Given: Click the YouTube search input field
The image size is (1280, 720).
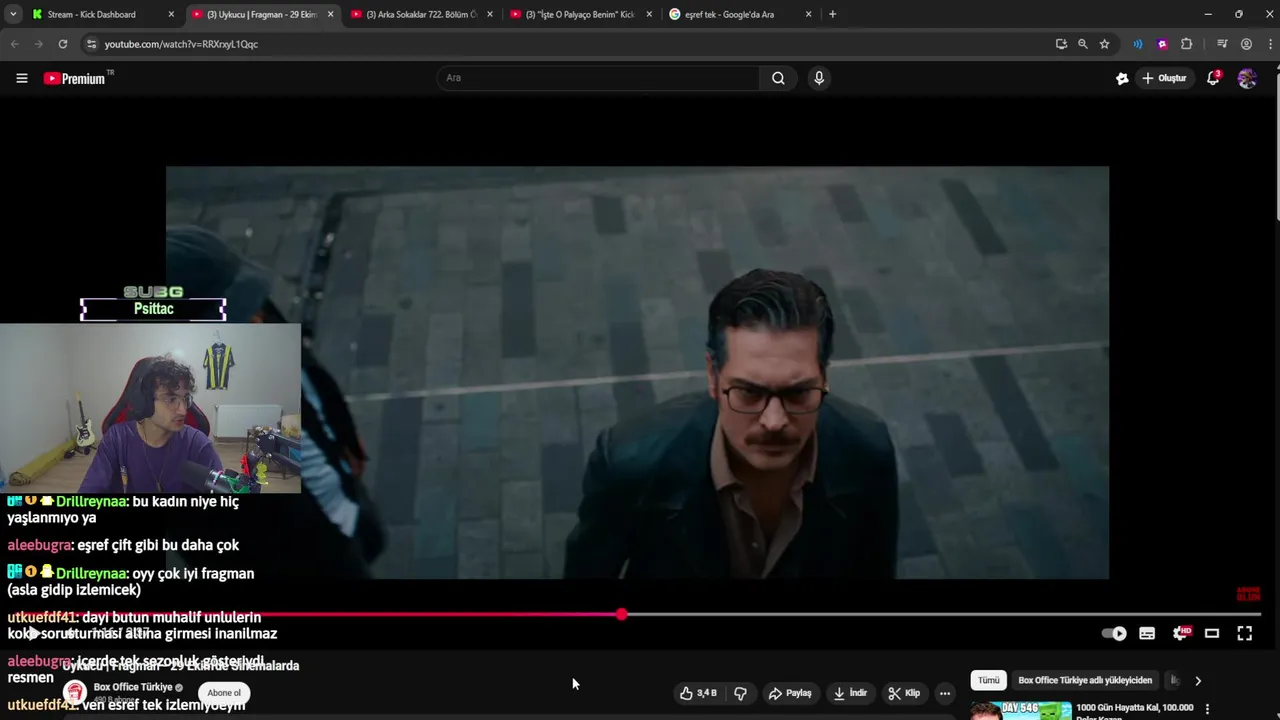Looking at the screenshot, I should [x=598, y=78].
